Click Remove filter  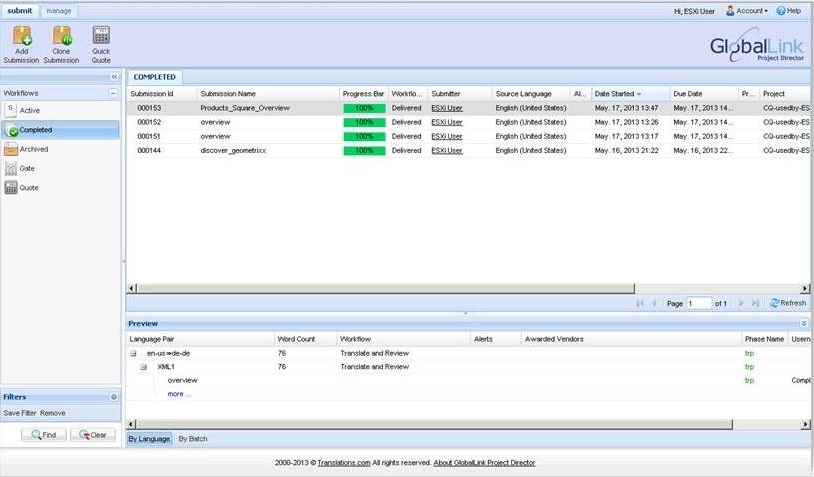(53, 413)
